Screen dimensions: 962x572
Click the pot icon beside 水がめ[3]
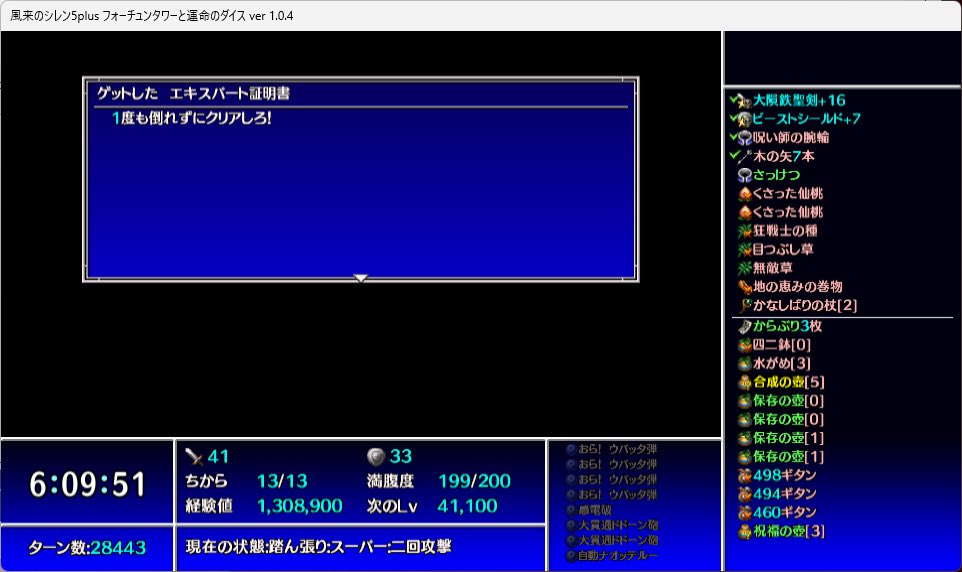coord(744,364)
